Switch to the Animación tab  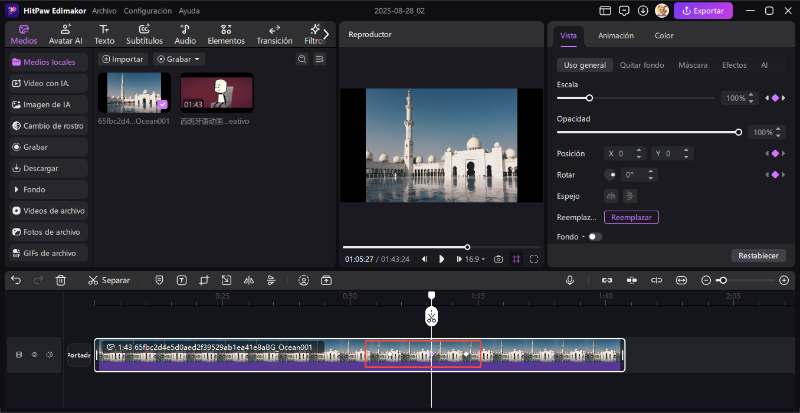[616, 35]
